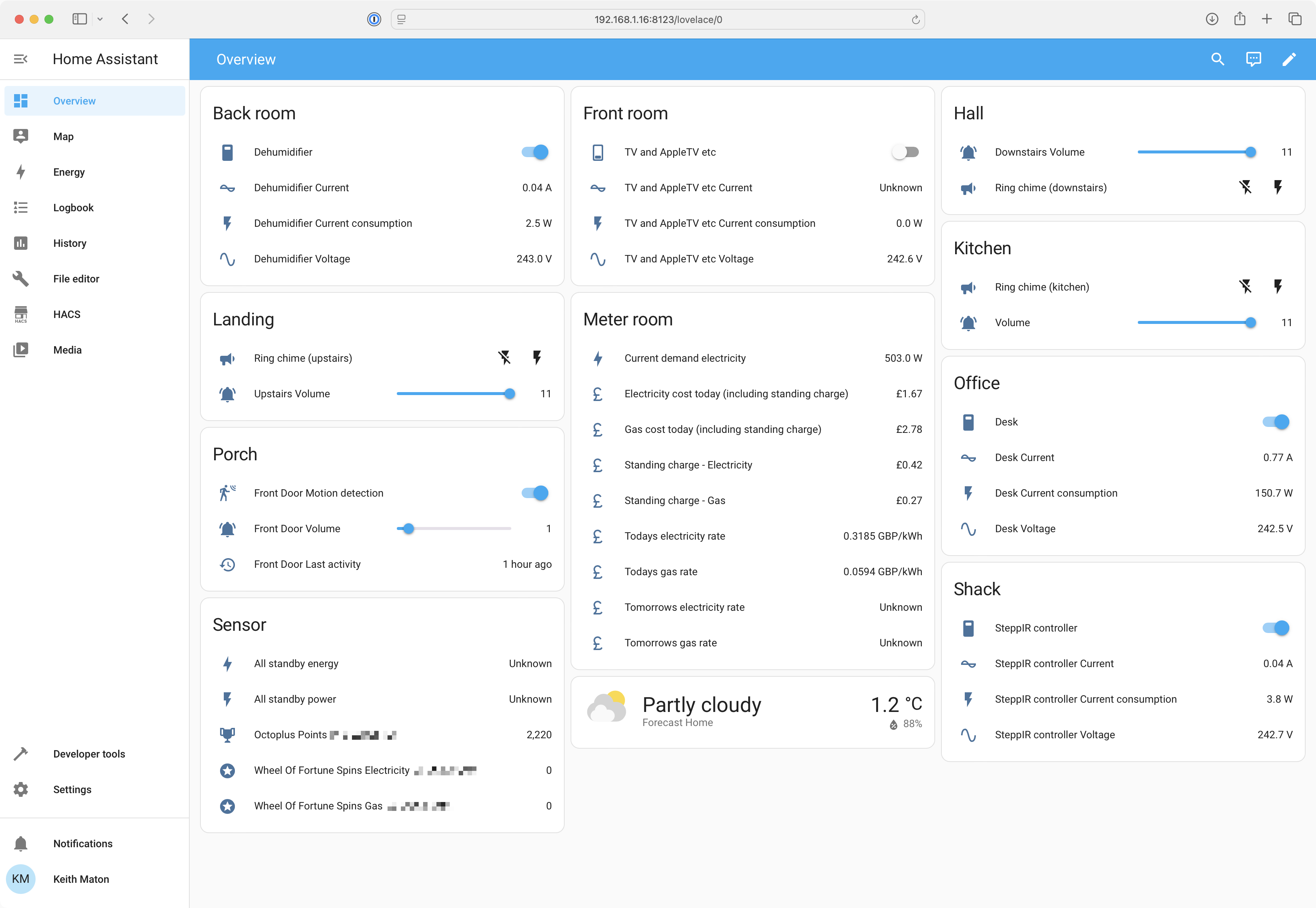Open the Energy page in sidebar
The height and width of the screenshot is (908, 1316).
(x=69, y=172)
